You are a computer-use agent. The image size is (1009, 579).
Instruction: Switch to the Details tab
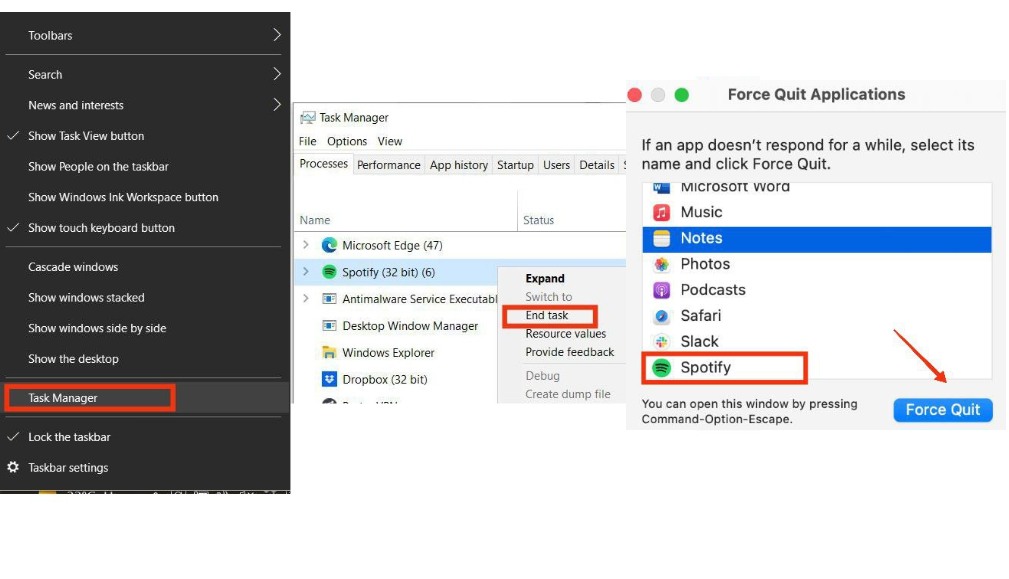tap(597, 165)
